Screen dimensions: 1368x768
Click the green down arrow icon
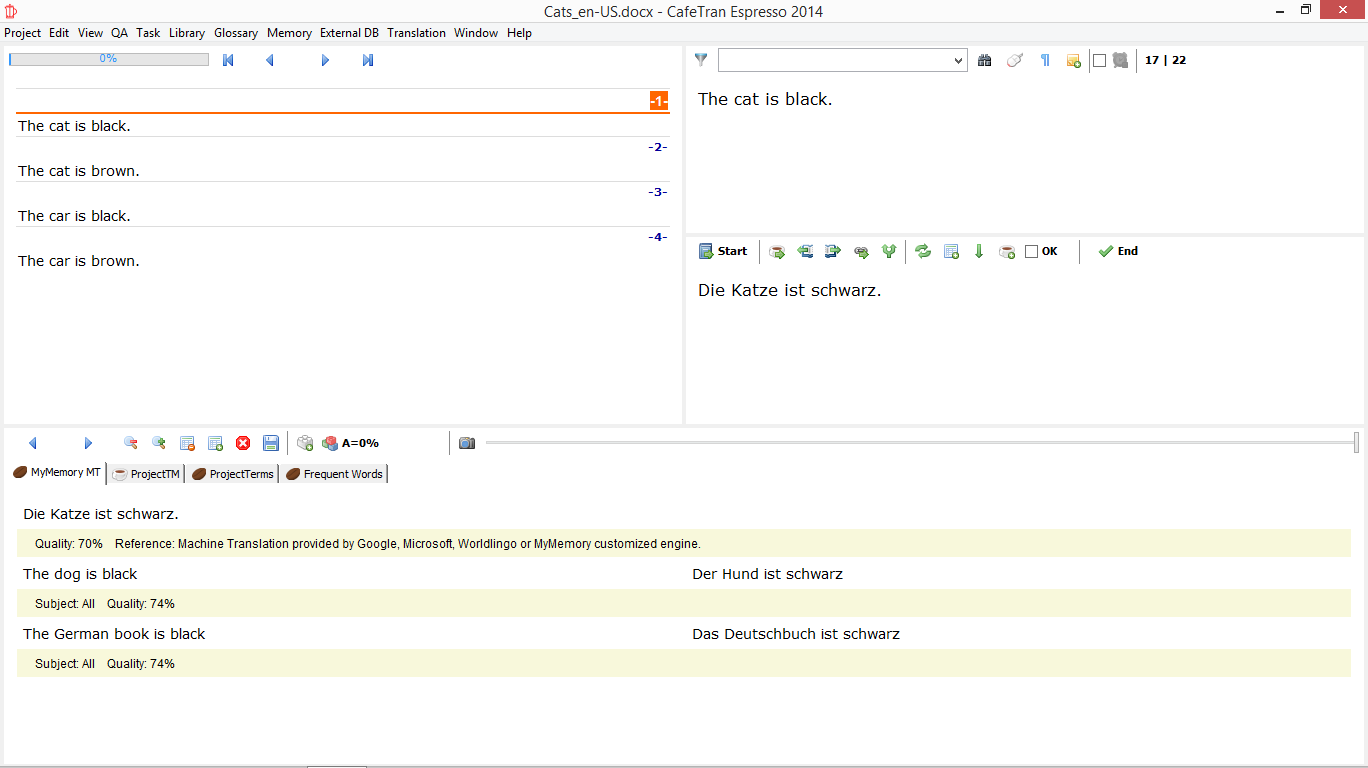click(x=979, y=252)
